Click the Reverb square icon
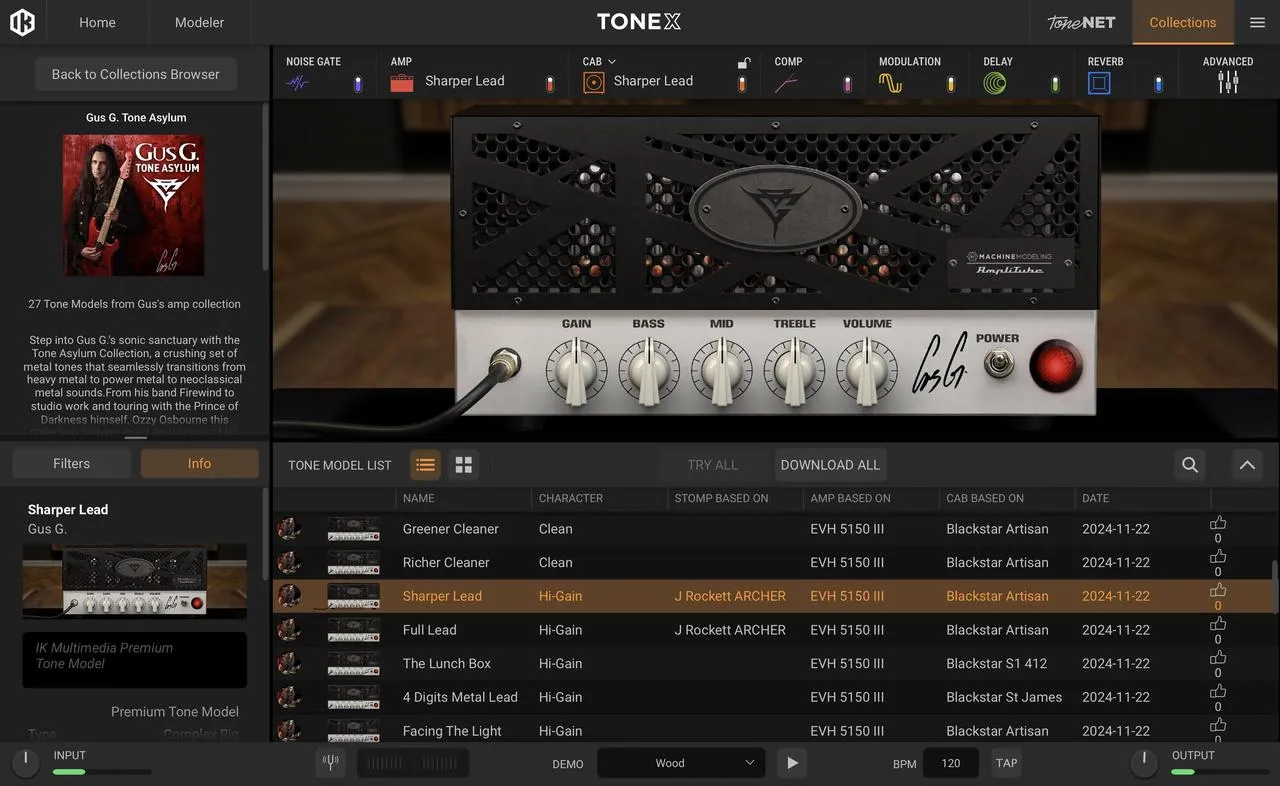 (x=1099, y=83)
